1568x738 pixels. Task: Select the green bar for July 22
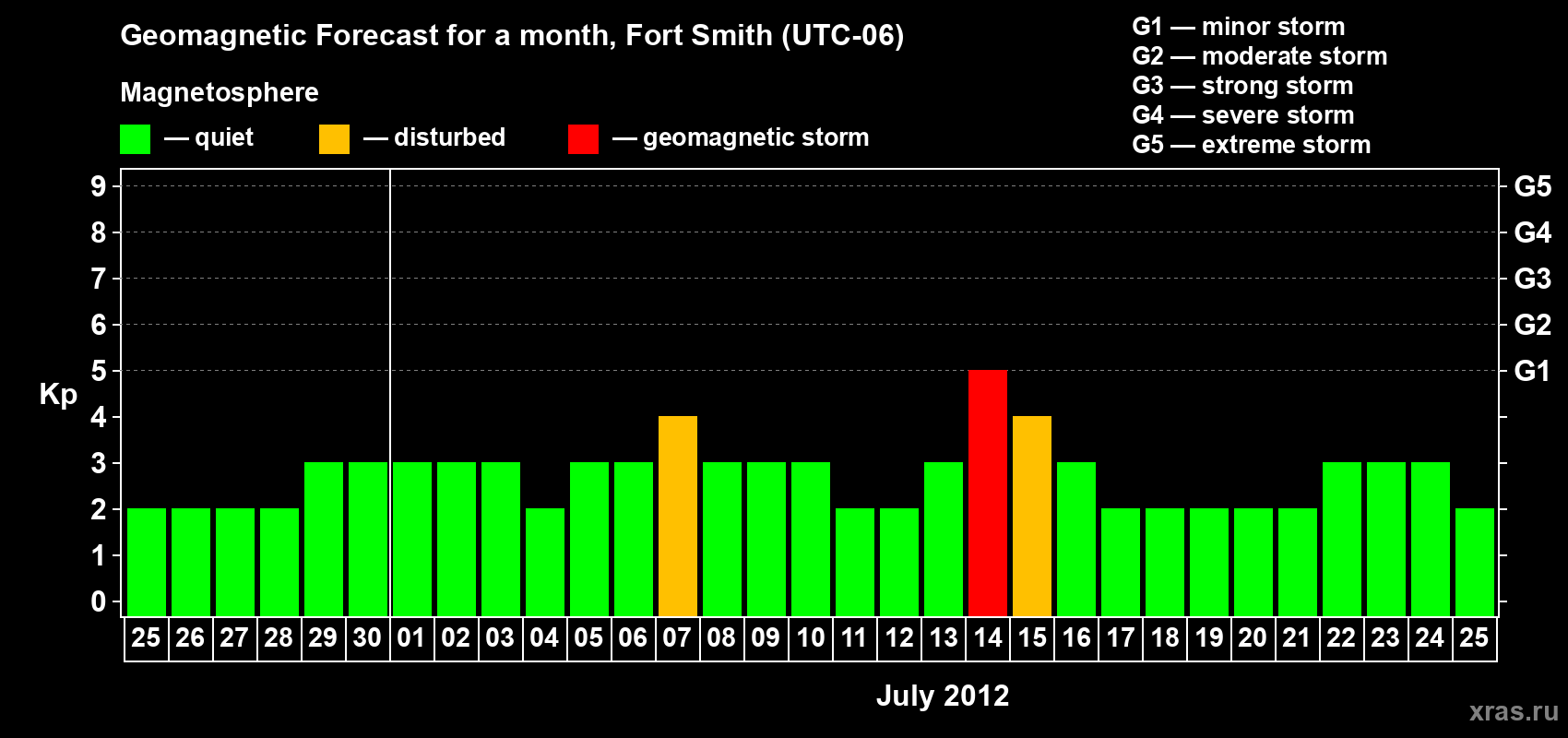click(1342, 539)
